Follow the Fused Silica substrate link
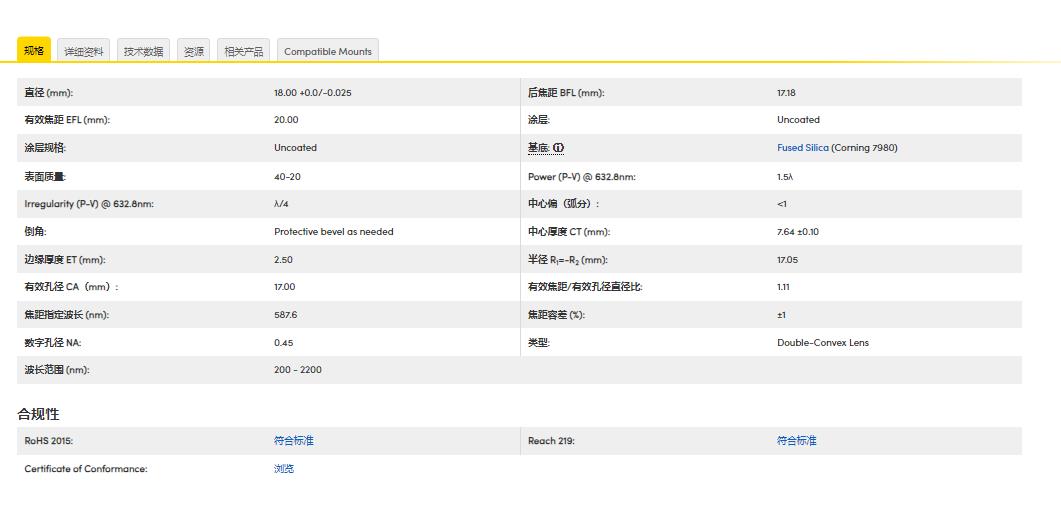Viewport: 1061px width, 512px height. point(802,148)
